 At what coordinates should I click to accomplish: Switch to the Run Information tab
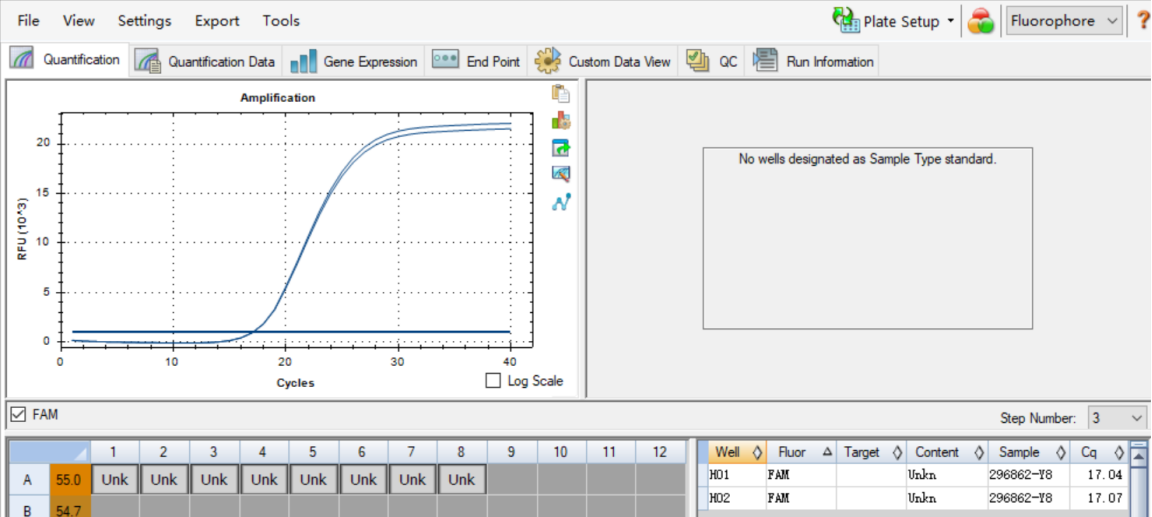[813, 62]
